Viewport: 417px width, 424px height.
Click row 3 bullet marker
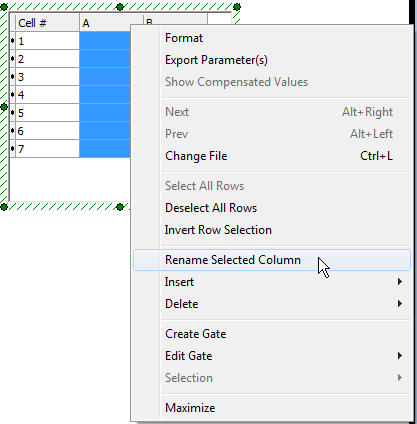tap(13, 77)
